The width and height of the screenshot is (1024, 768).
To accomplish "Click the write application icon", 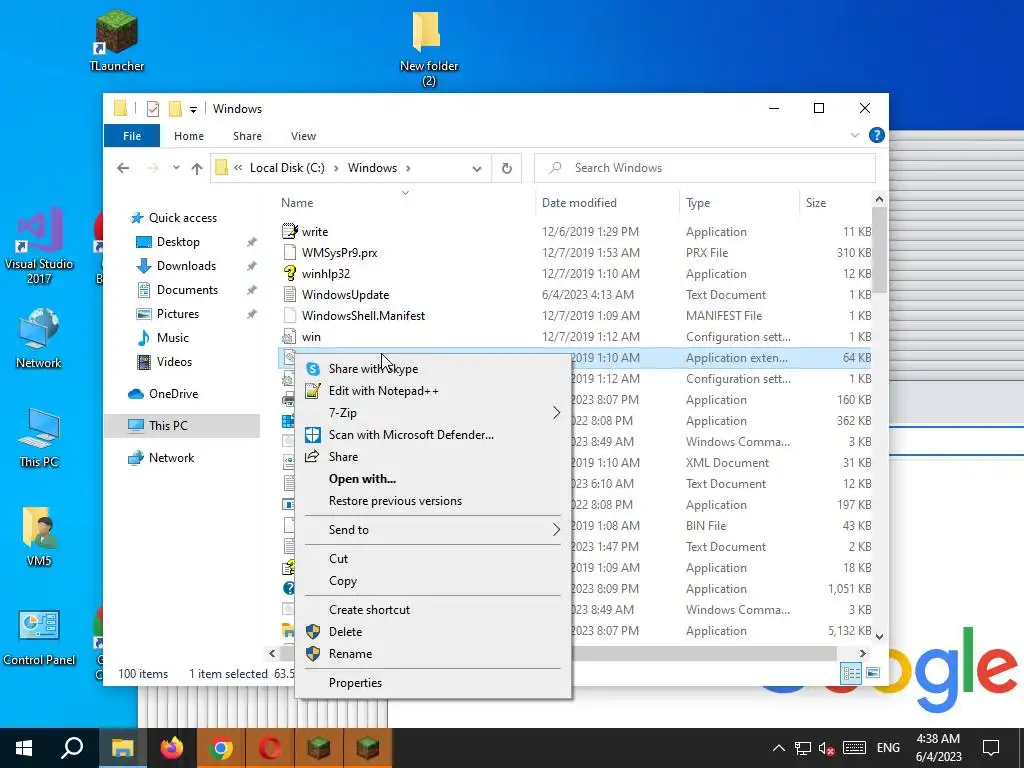I will pos(289,231).
